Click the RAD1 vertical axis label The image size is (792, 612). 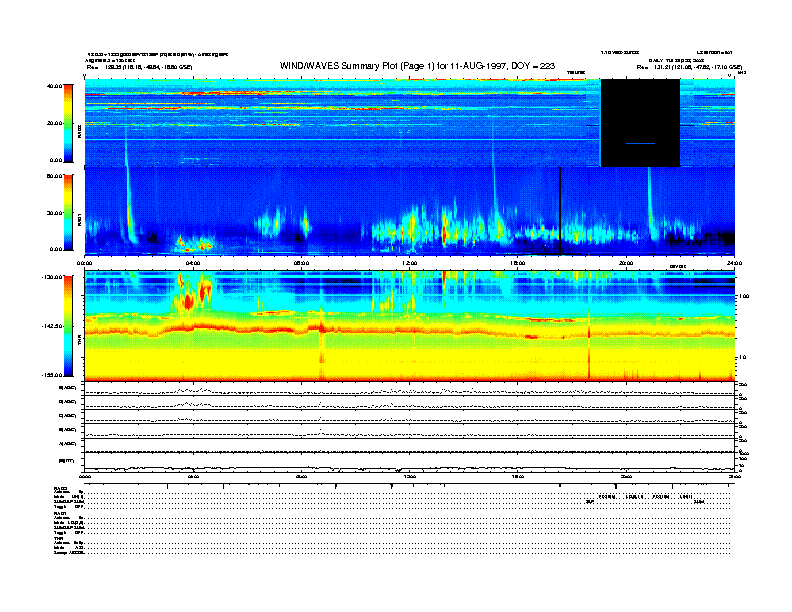tap(79, 220)
